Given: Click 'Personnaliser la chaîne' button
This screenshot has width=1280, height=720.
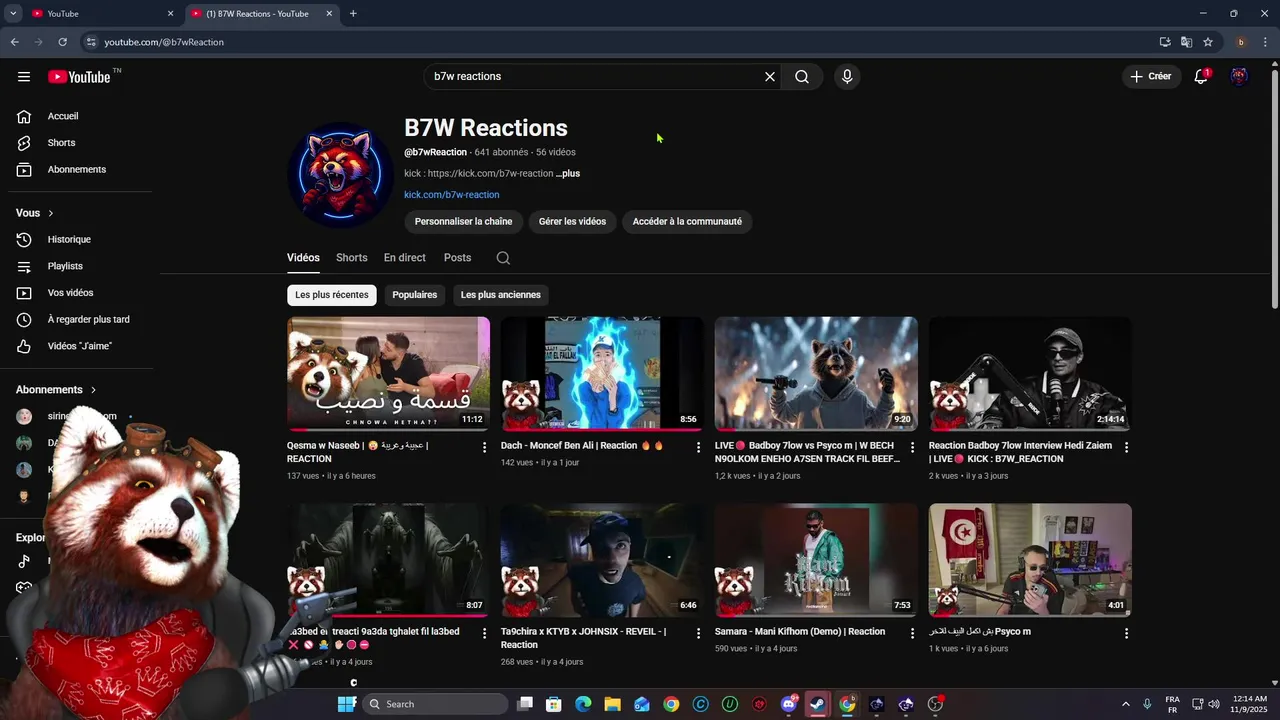Looking at the screenshot, I should pos(463,222).
